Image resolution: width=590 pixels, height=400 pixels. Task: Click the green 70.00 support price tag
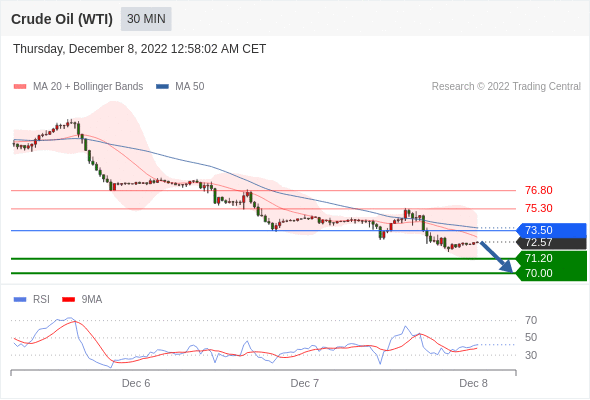[551, 273]
